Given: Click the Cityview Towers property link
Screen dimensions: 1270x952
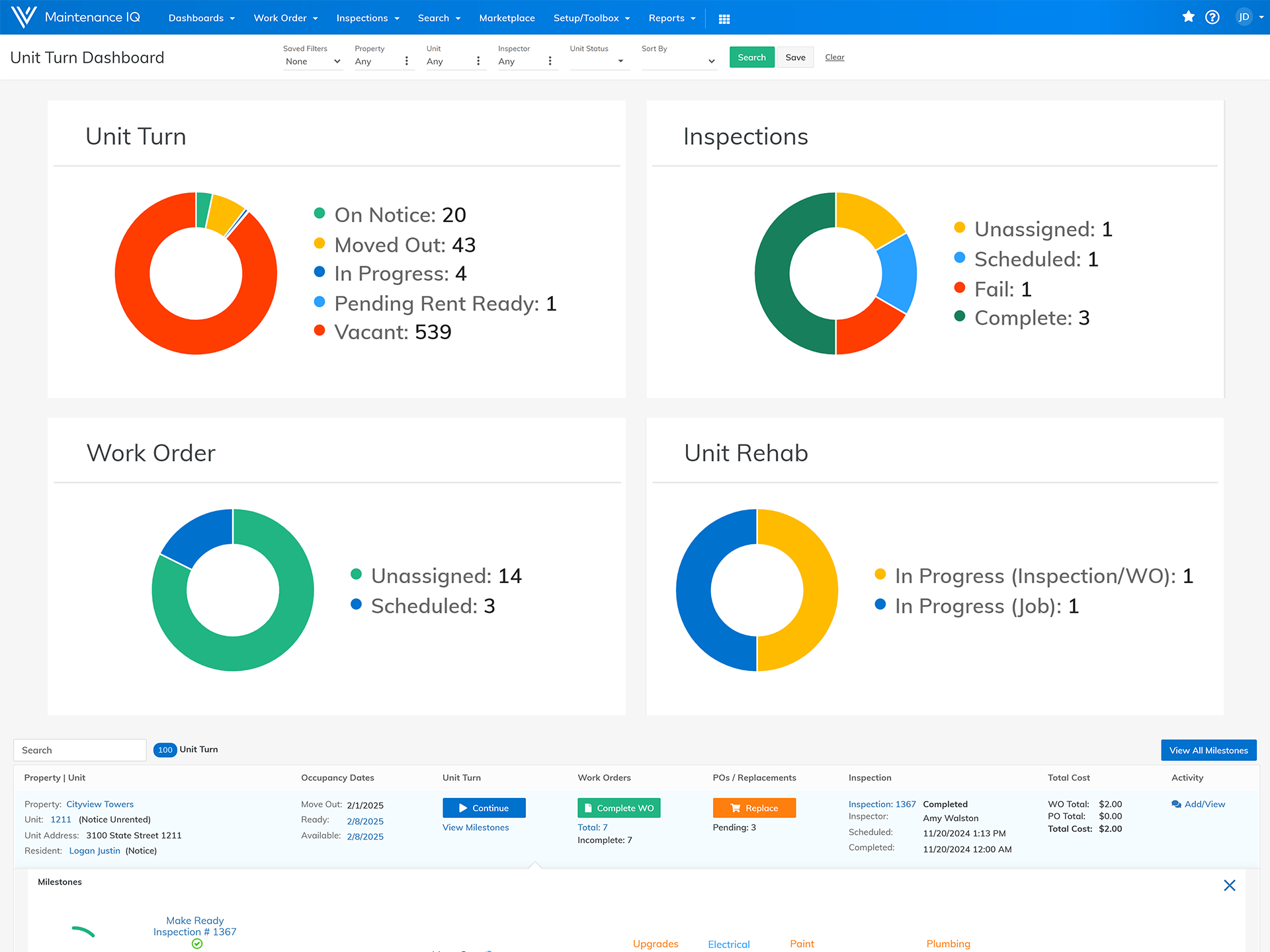Looking at the screenshot, I should 100,805.
